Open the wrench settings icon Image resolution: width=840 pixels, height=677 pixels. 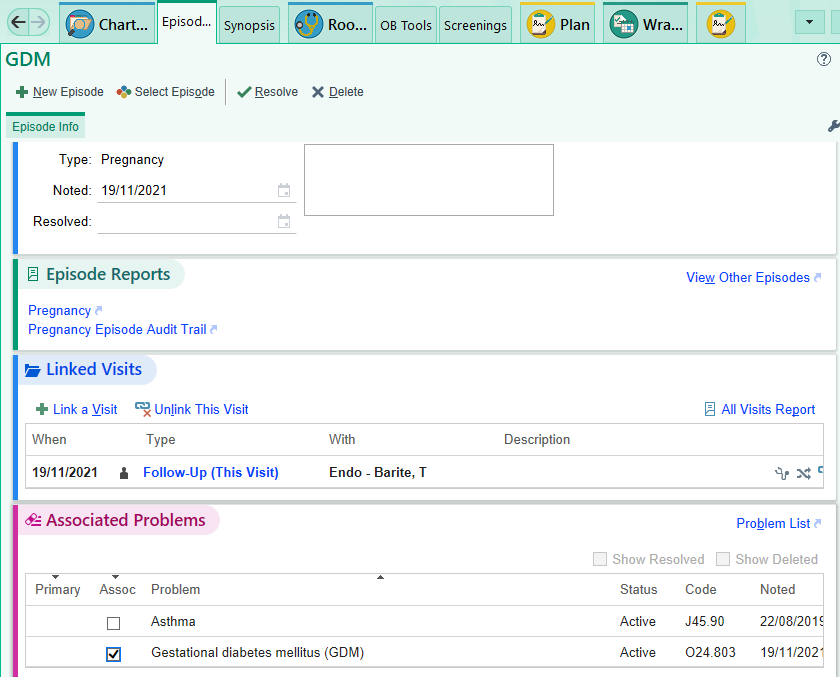pyautogui.click(x=834, y=126)
